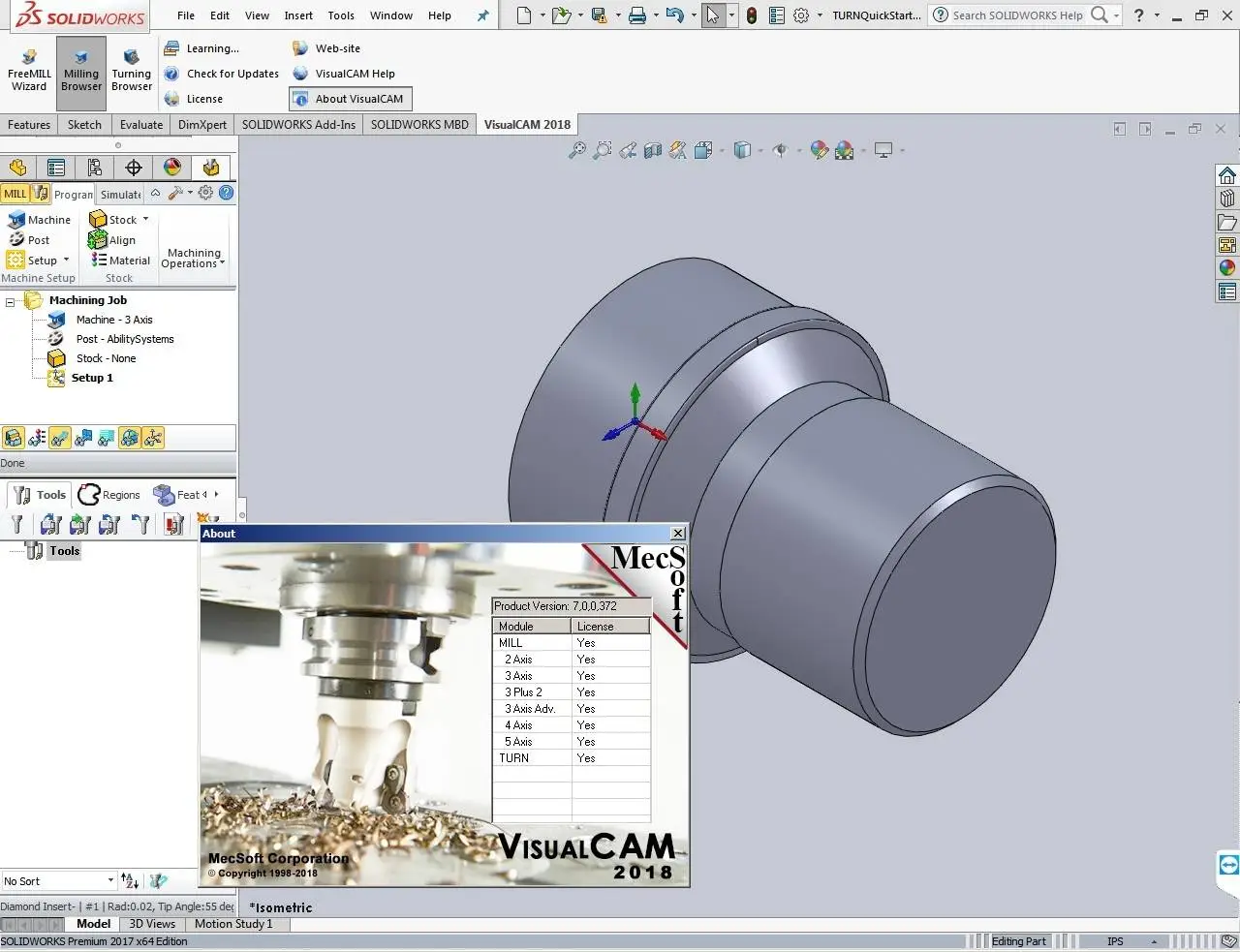
Task: Click the Zoom to Fit magnifier icon
Action: [578, 150]
